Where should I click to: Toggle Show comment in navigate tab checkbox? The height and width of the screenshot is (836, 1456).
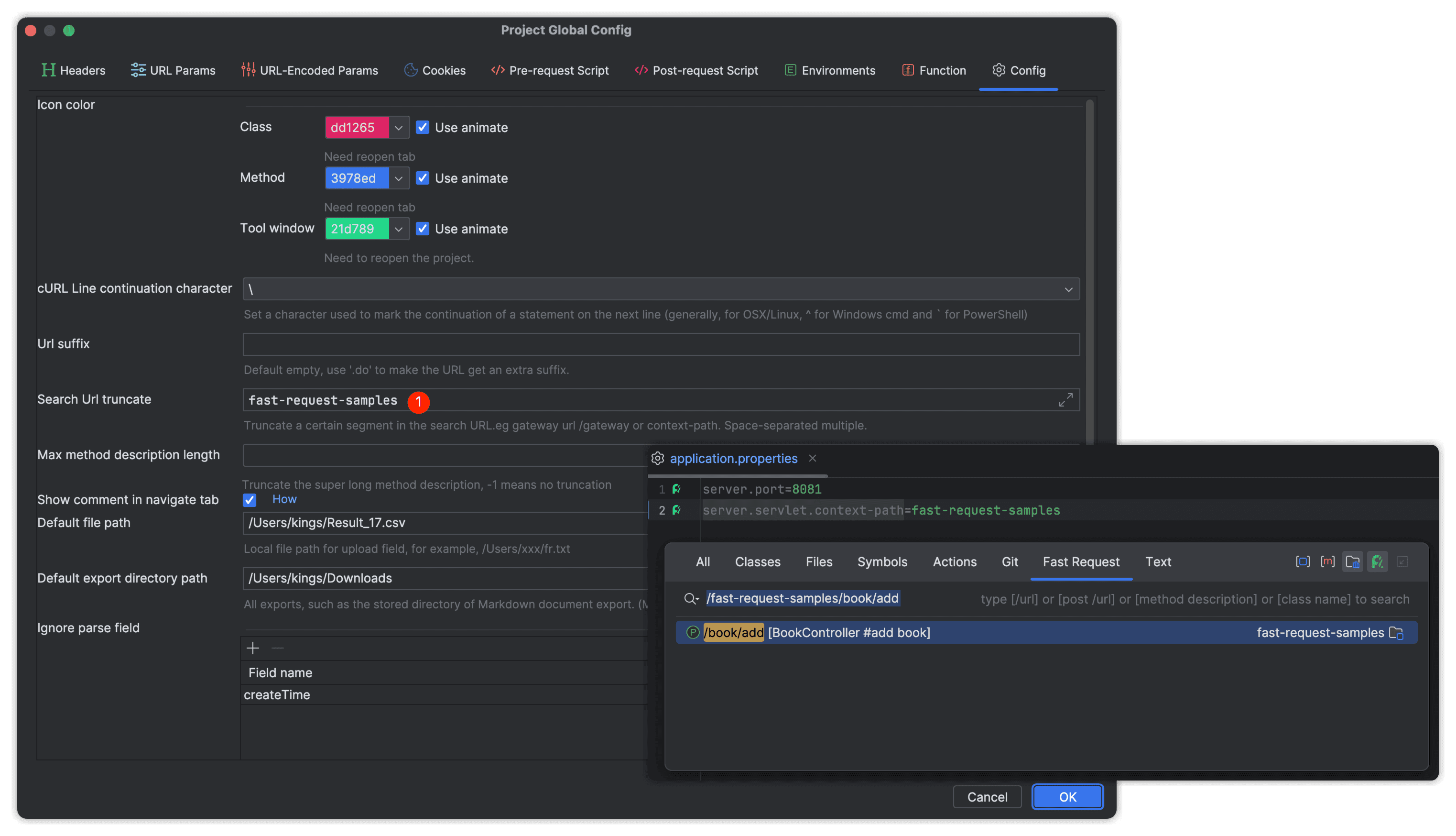[250, 499]
